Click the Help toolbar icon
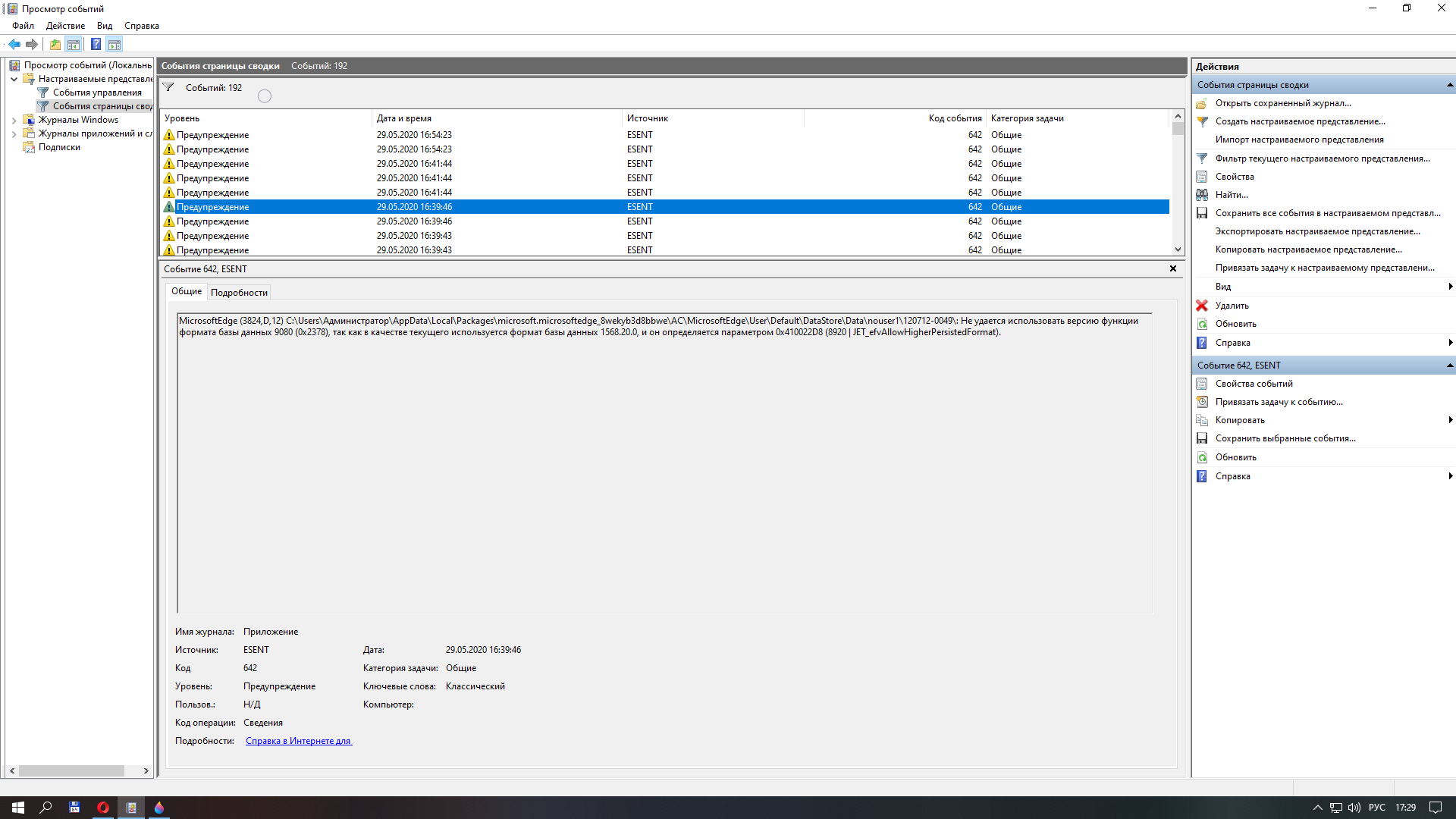Screen dimensions: 1456x819 pyautogui.click(x=96, y=44)
